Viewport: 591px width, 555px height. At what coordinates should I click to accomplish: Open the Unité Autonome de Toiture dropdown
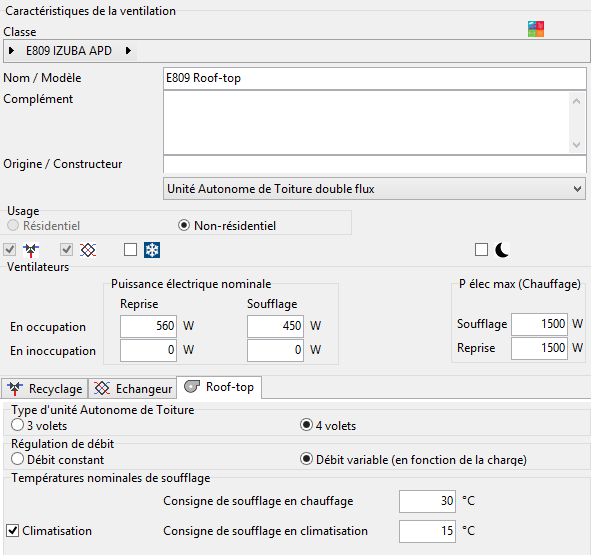(374, 189)
